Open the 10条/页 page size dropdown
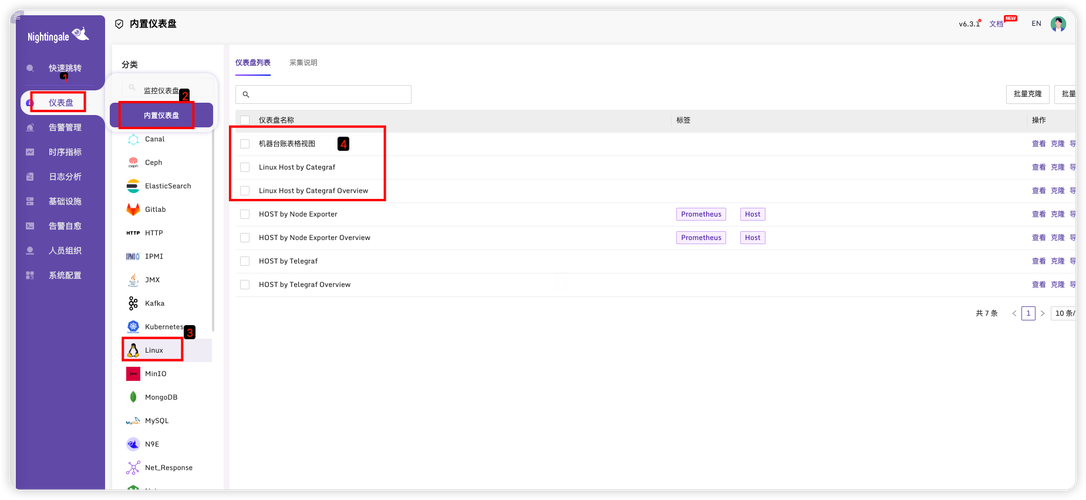 pyautogui.click(x=1064, y=314)
